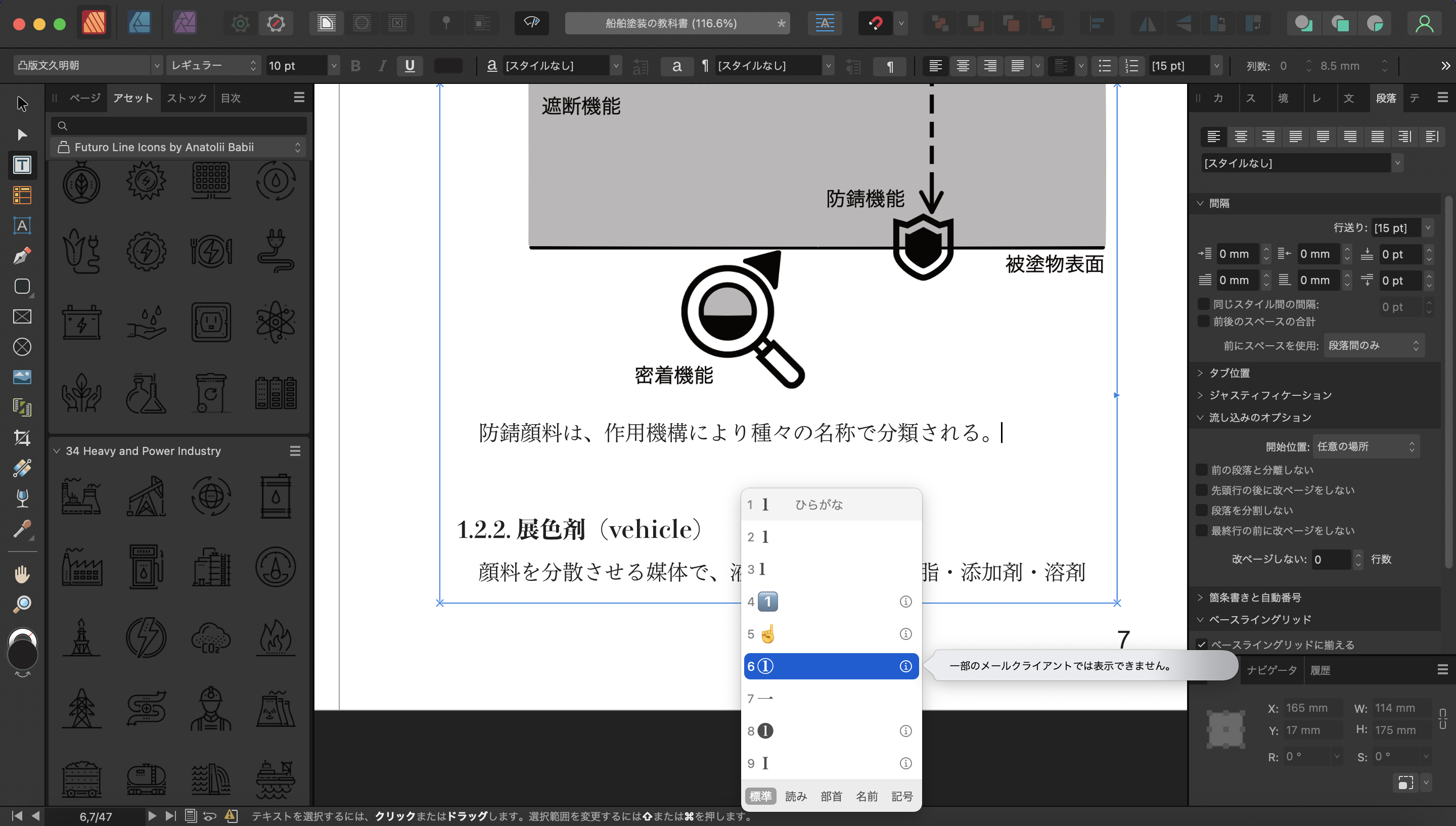Select the Picture Frame Rectangle tool

[22, 316]
